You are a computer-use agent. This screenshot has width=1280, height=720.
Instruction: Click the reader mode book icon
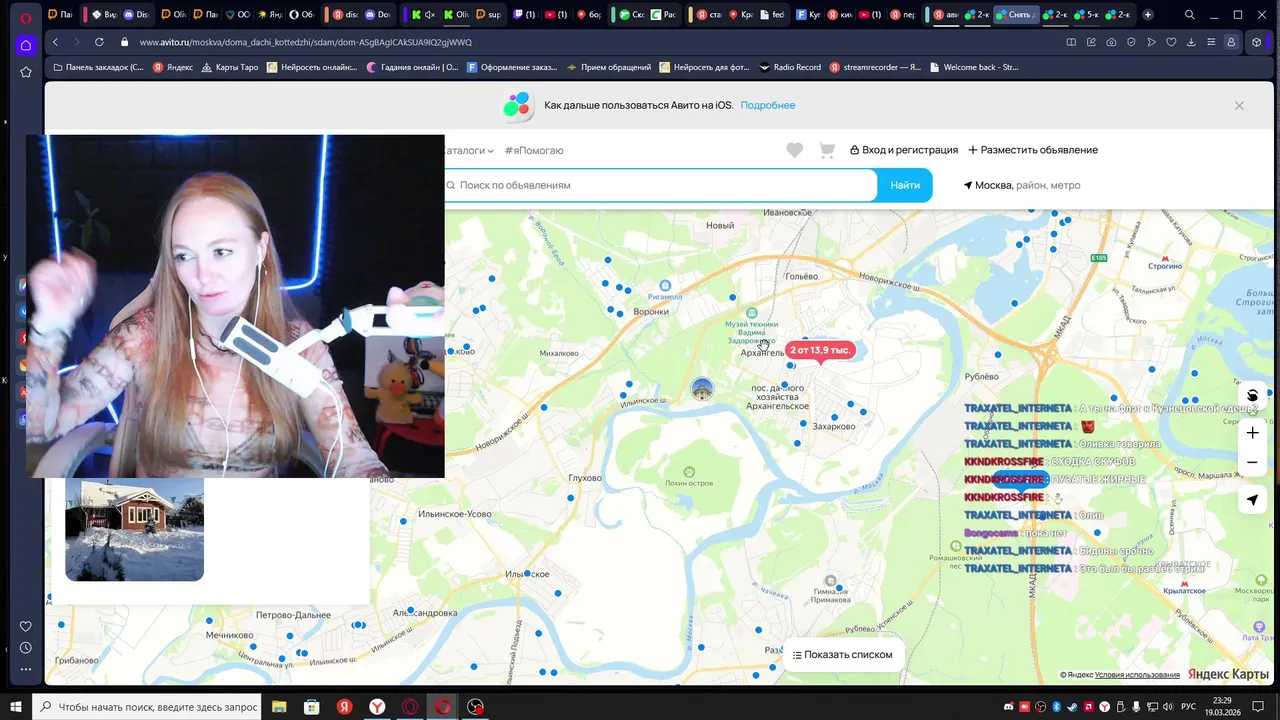[x=1071, y=42]
